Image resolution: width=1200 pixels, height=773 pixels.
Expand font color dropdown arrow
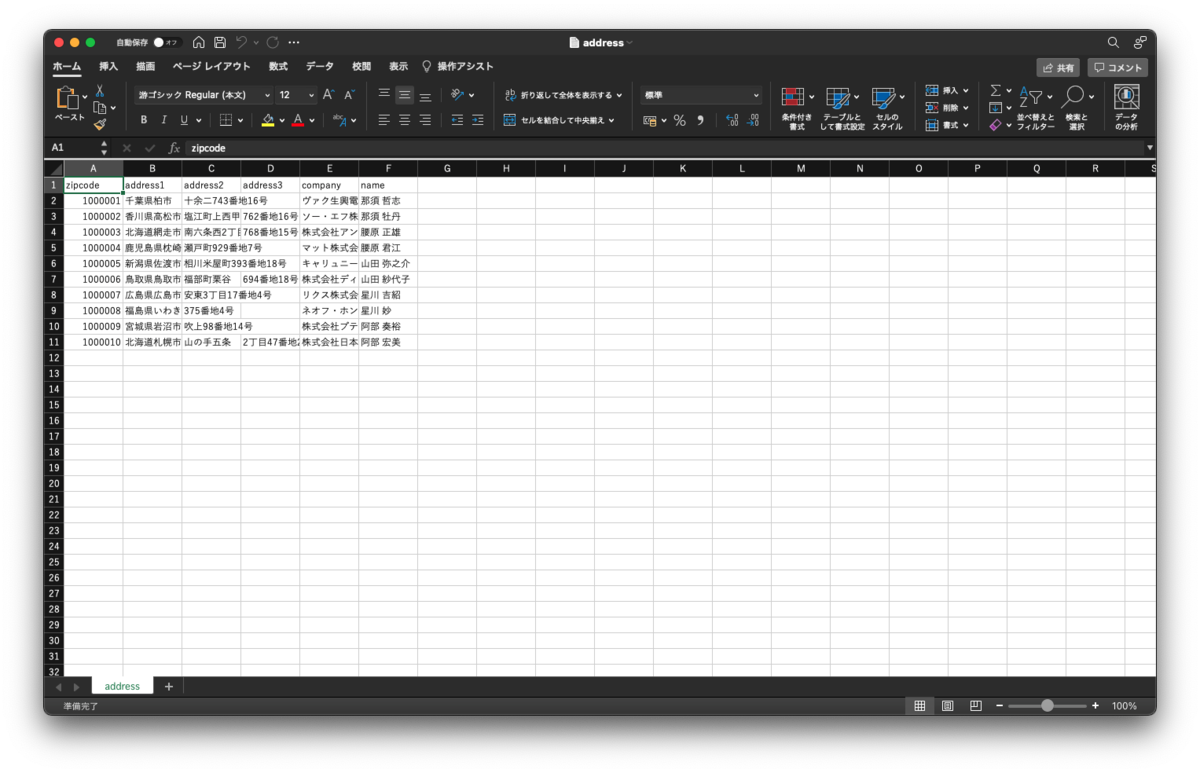click(312, 121)
